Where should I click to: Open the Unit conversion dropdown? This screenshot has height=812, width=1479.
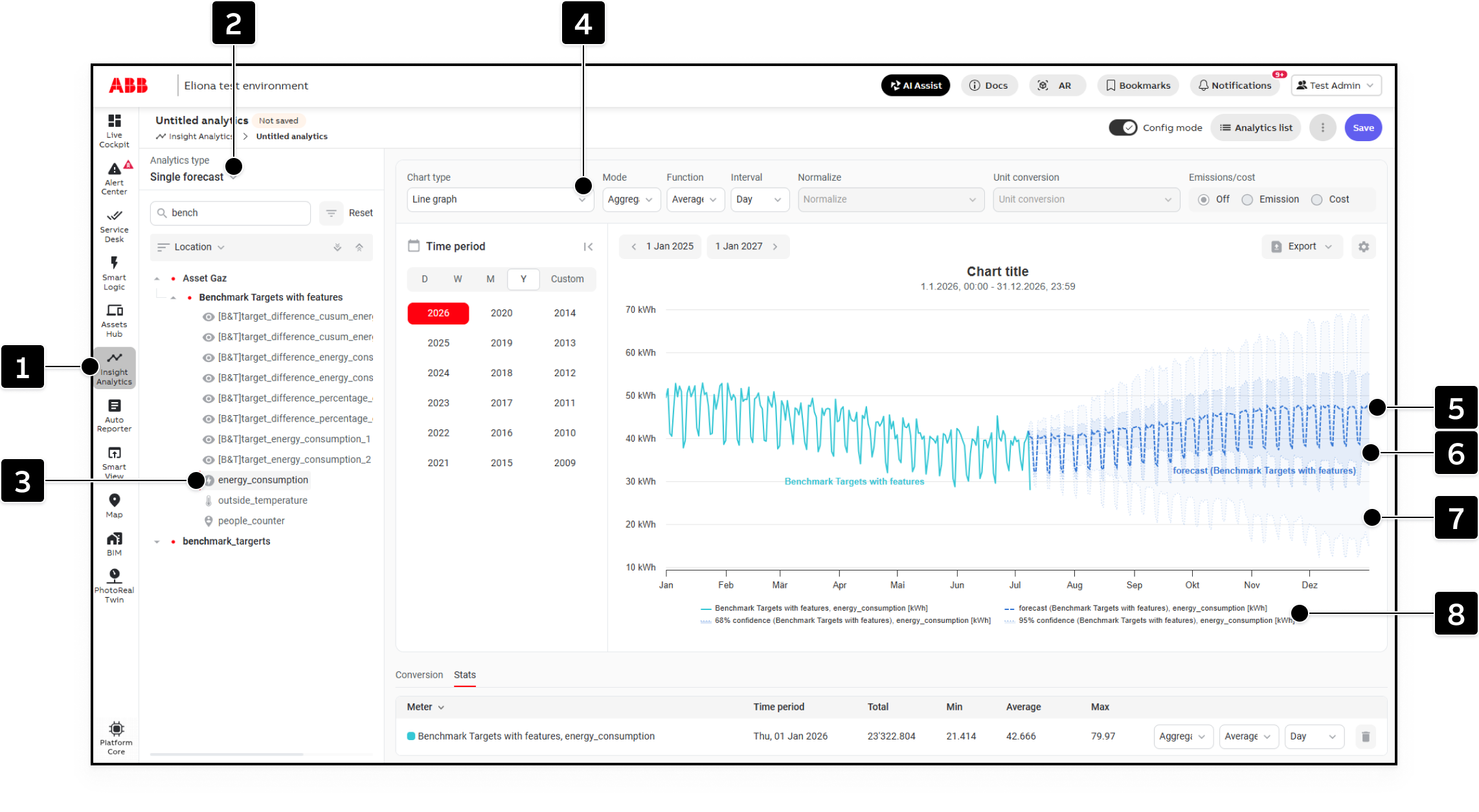pos(1086,199)
